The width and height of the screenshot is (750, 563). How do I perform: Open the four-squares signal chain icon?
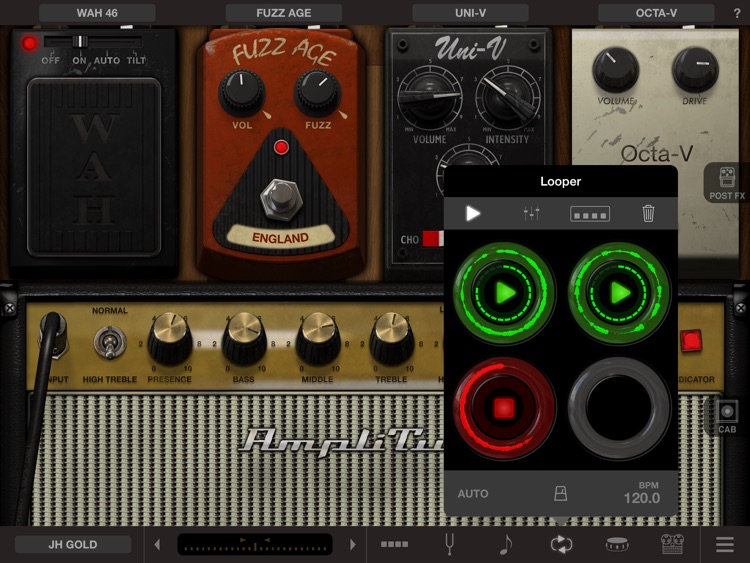pos(395,544)
